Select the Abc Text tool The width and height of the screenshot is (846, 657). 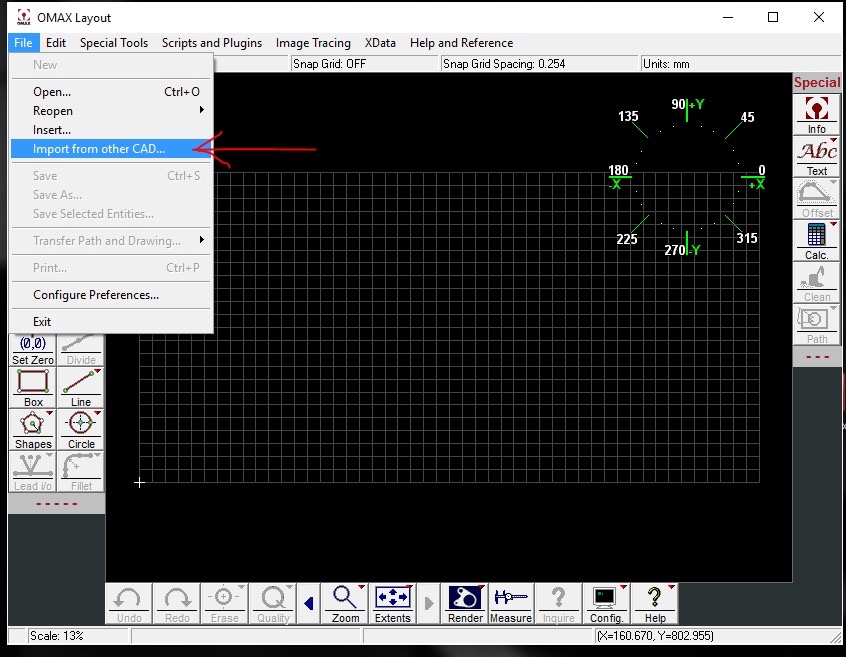coord(816,156)
